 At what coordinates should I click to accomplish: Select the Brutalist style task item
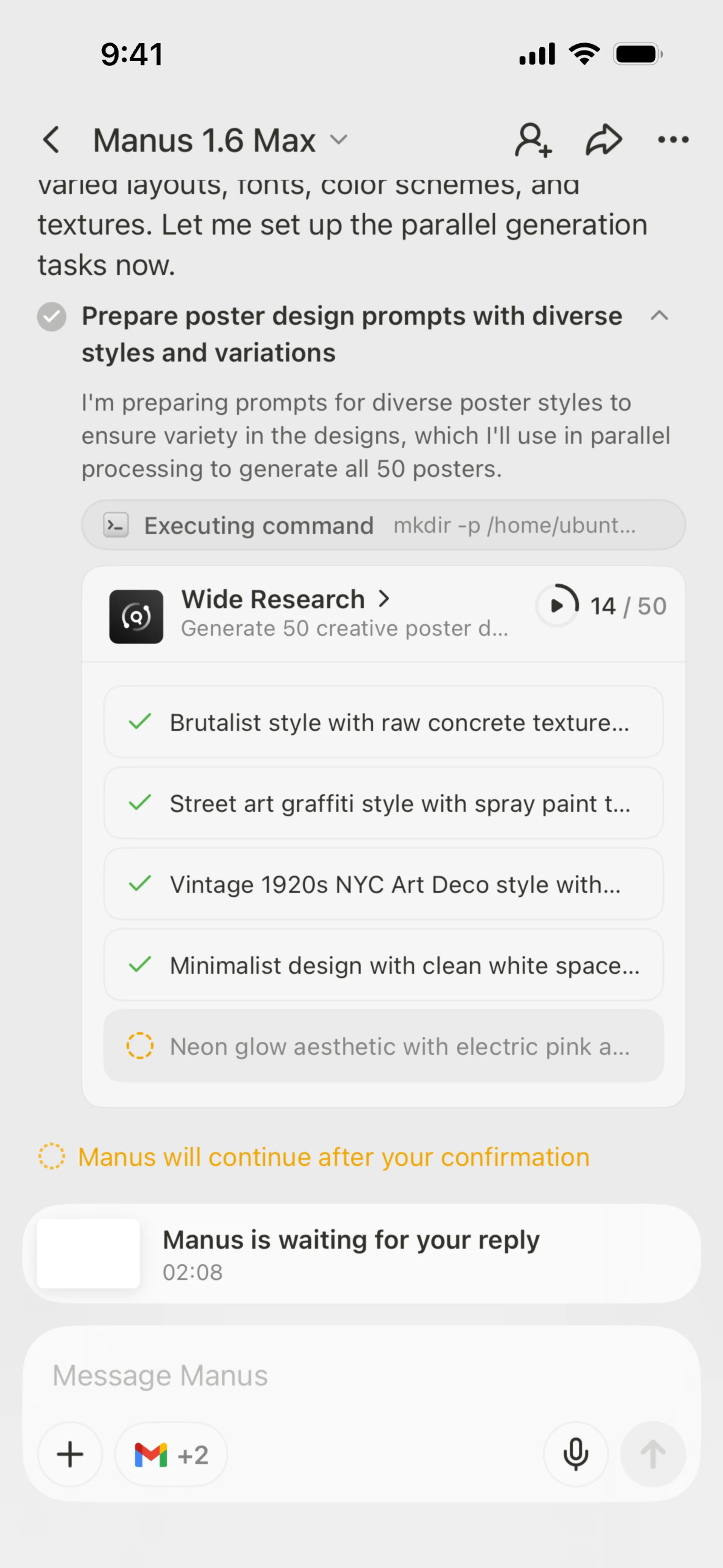[x=383, y=723]
